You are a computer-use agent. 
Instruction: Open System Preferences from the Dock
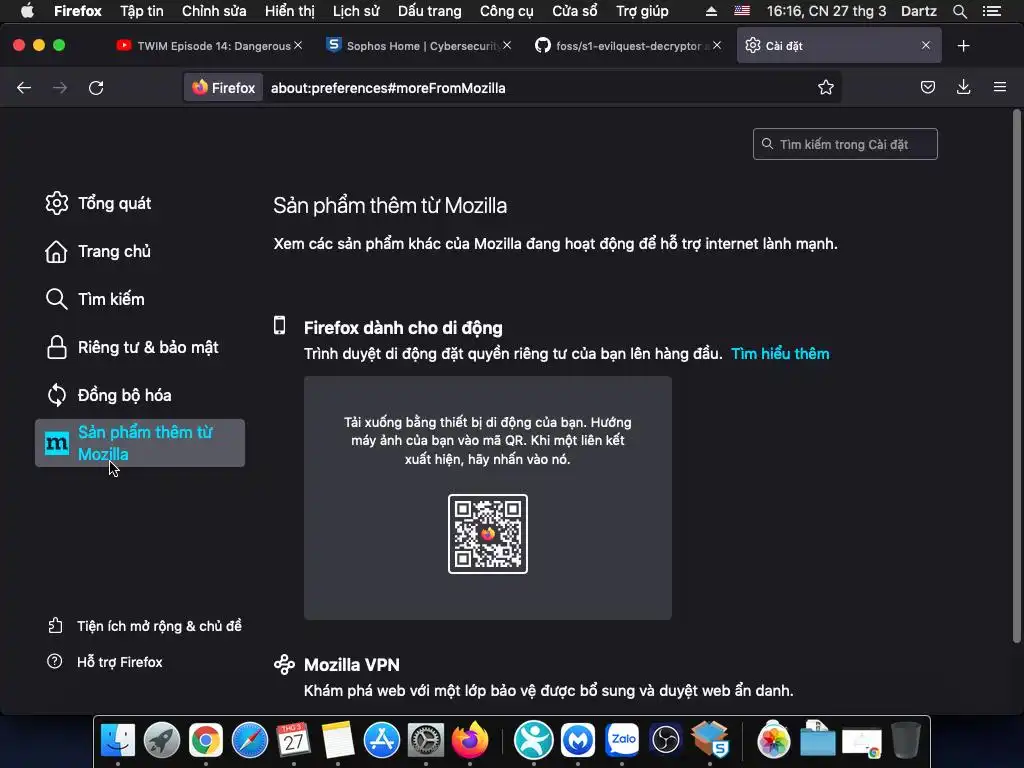(426, 741)
